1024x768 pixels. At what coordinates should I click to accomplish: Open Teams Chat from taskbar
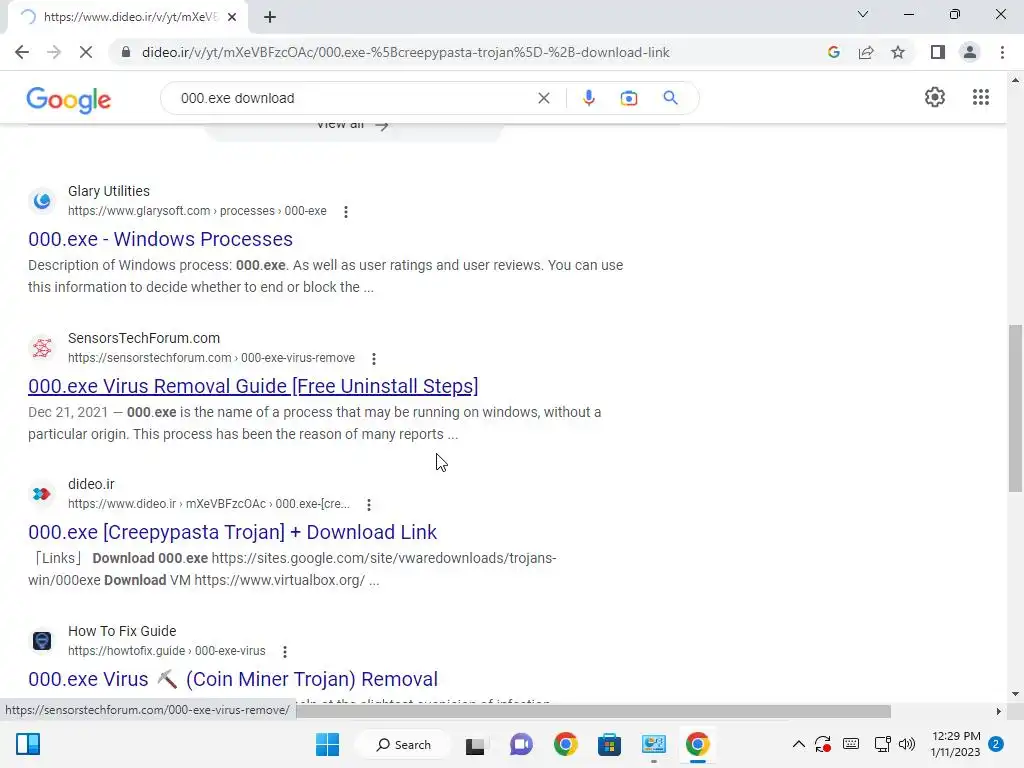pyautogui.click(x=520, y=744)
